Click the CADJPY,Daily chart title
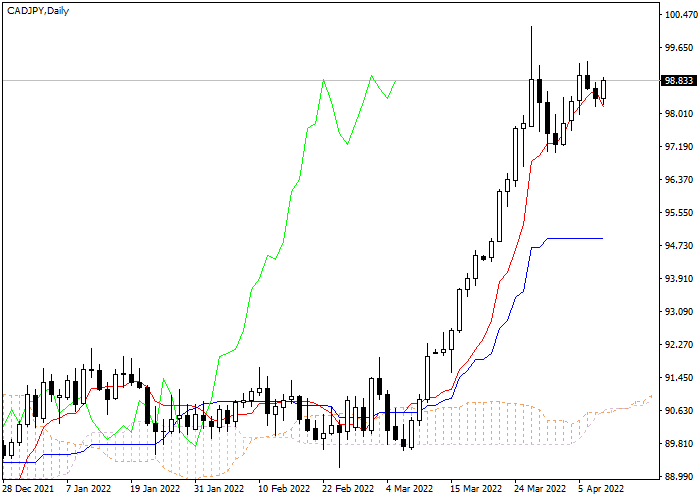This screenshot has width=700, height=500. pos(38,11)
